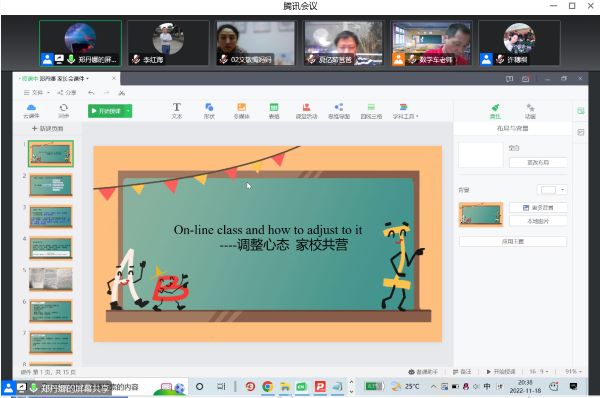Open the File (文件) menu
The height and width of the screenshot is (398, 600).
(37, 93)
